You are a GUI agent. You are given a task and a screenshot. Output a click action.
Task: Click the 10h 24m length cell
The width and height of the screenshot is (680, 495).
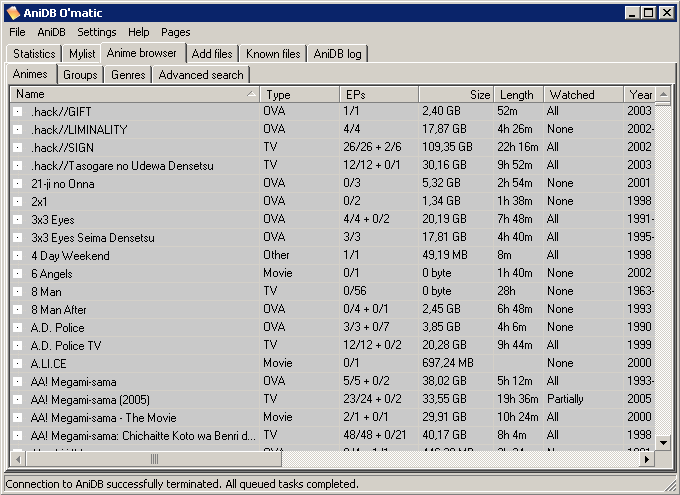(x=518, y=417)
